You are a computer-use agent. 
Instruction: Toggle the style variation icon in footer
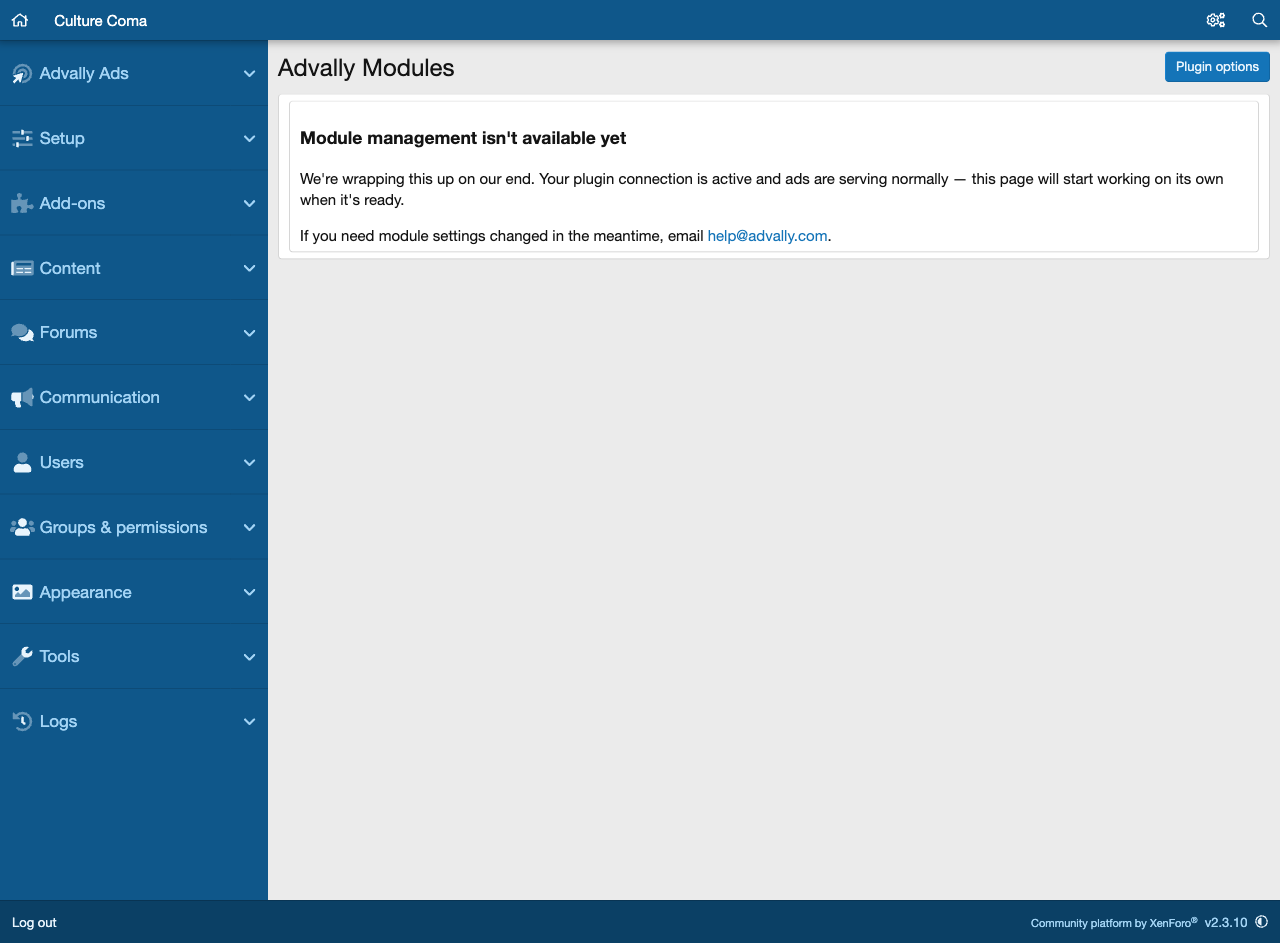(x=1262, y=921)
